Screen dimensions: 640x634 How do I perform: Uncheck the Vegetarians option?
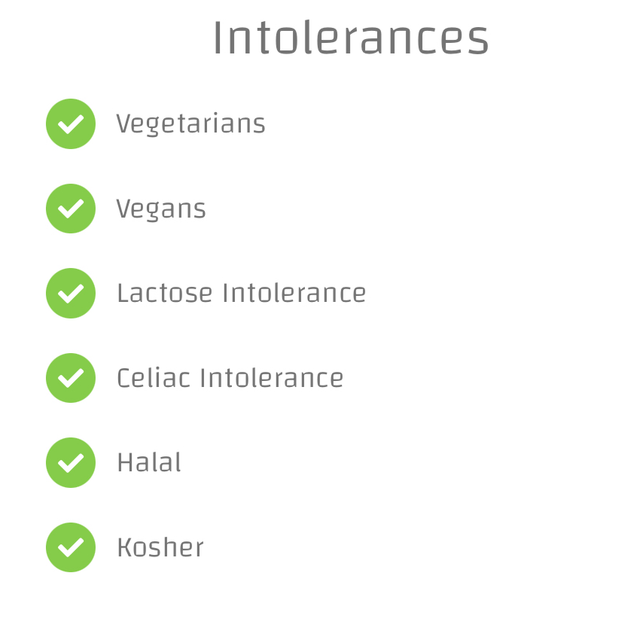pyautogui.click(x=71, y=124)
